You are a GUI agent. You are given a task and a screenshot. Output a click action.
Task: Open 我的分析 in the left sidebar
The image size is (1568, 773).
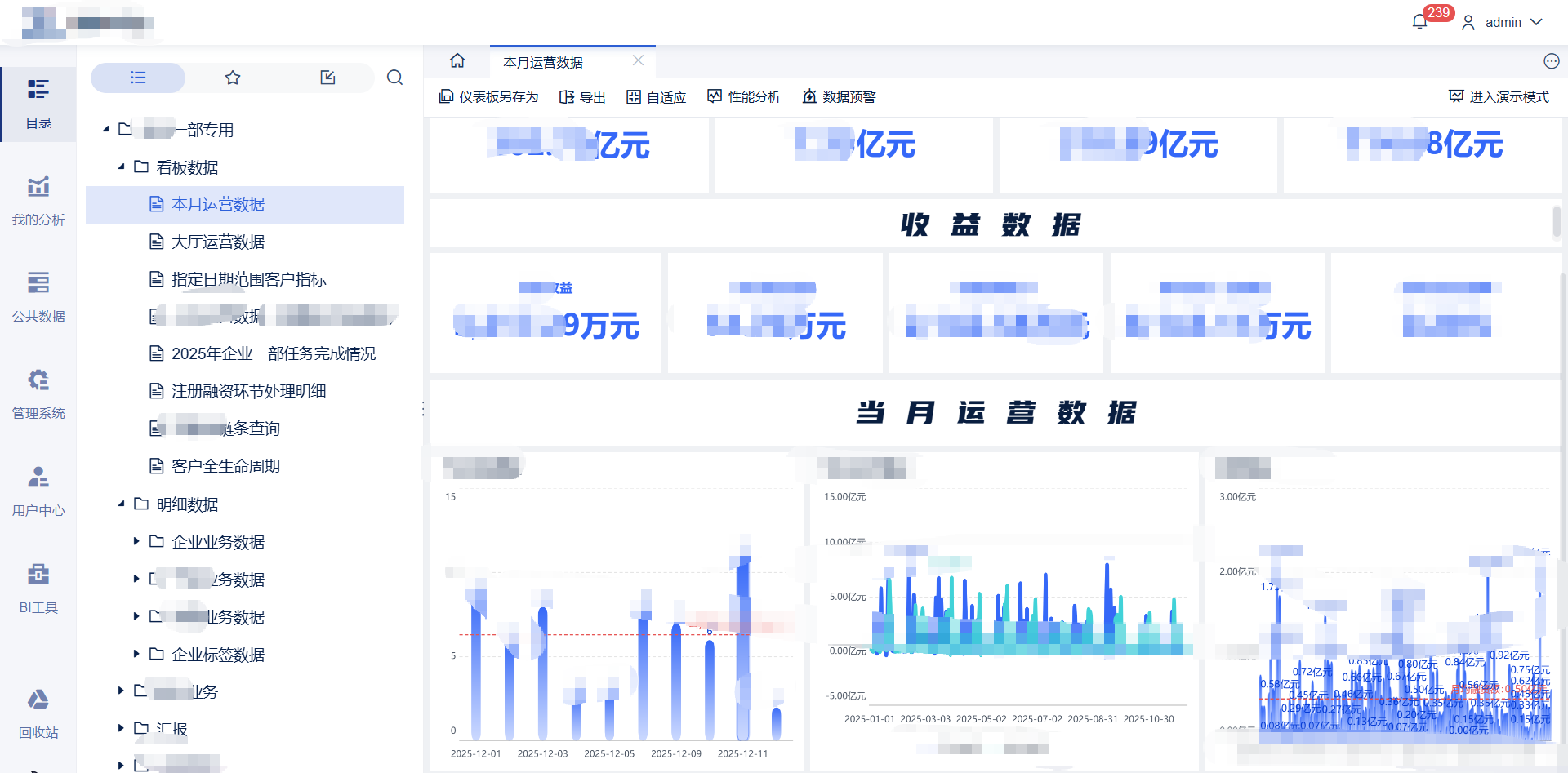click(x=38, y=201)
